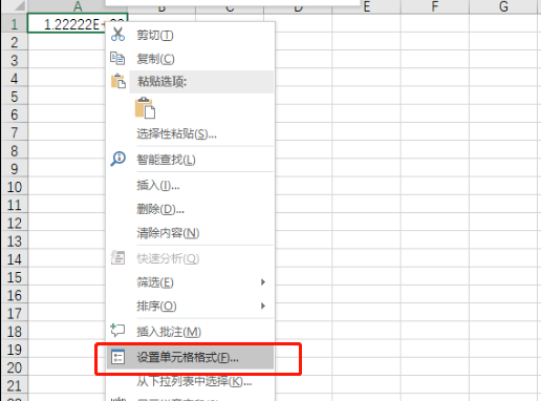The height and width of the screenshot is (403, 542).
Task: Click the Format Cells list icon
Action: tap(118, 357)
